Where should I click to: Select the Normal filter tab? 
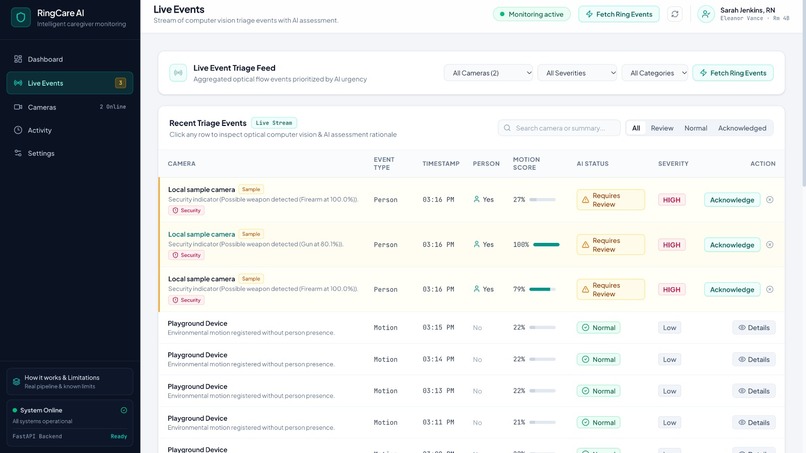(x=695, y=128)
